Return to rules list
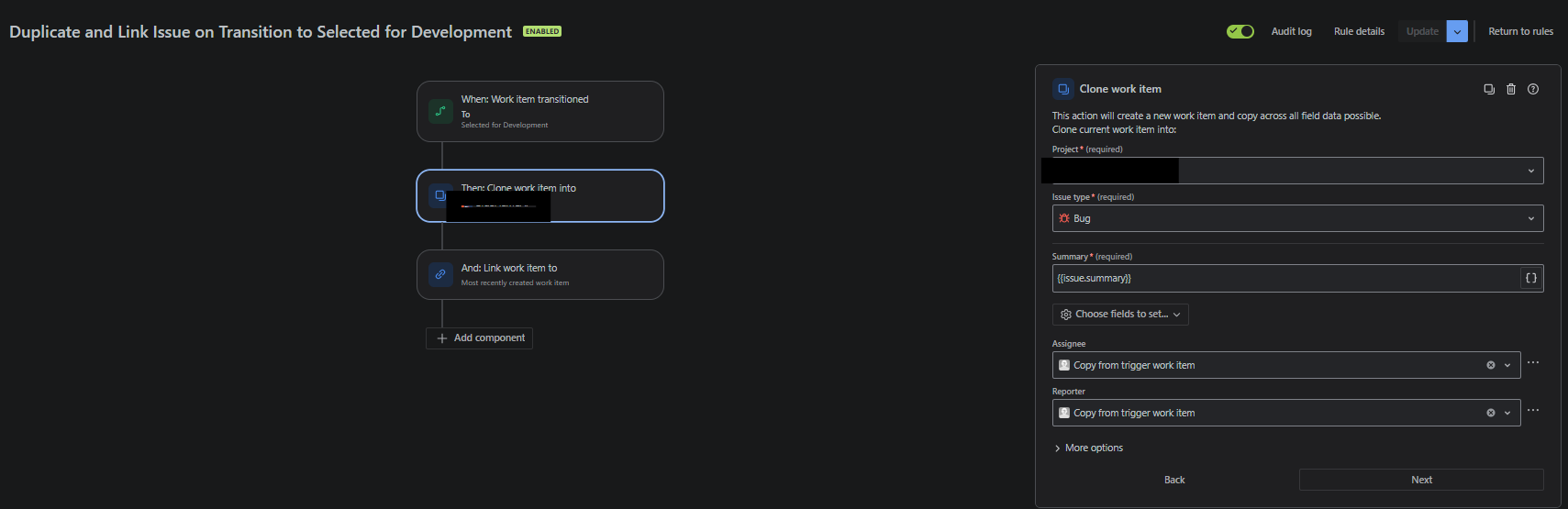Screen dimensions: 1568x509 tap(1520, 31)
